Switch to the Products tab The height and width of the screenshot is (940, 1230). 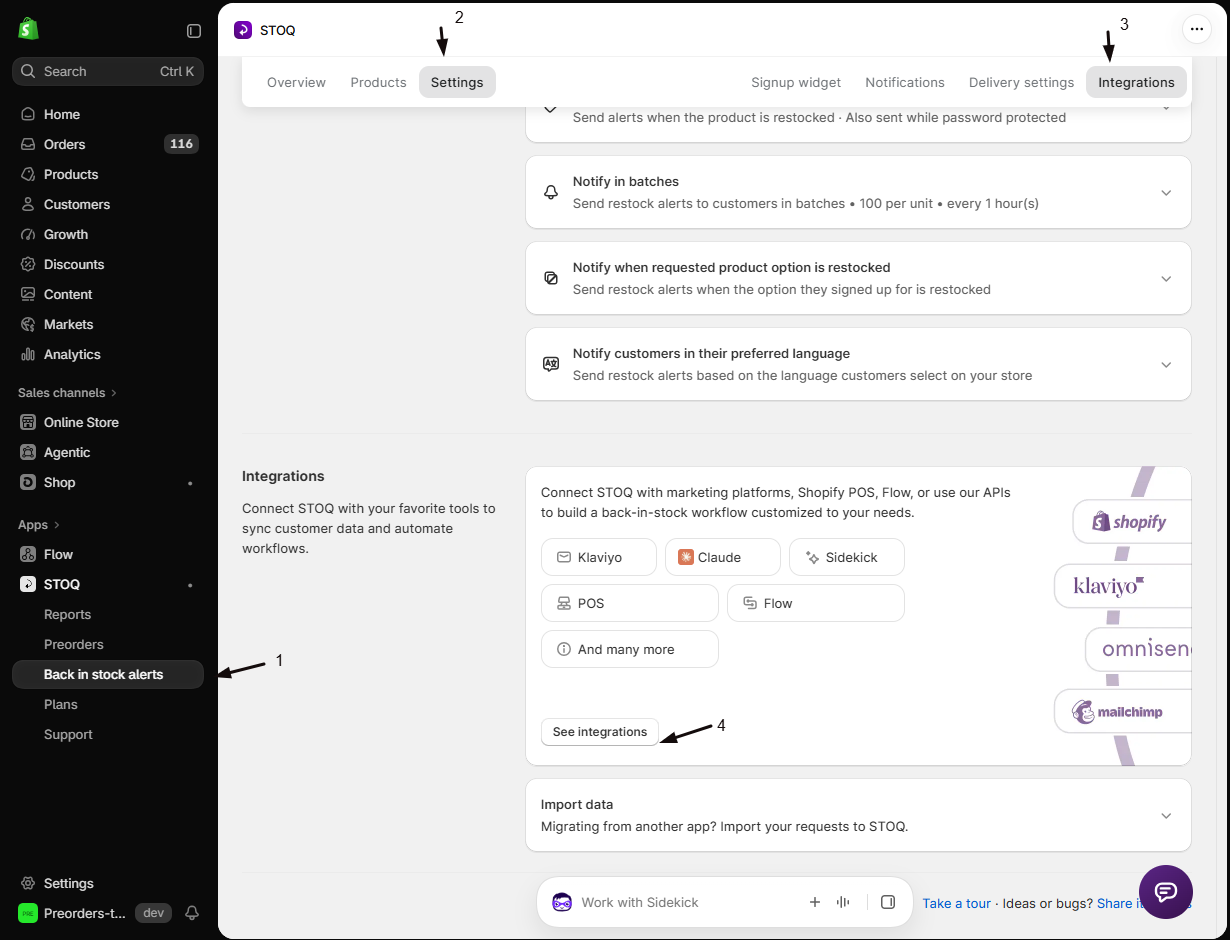[x=378, y=82]
